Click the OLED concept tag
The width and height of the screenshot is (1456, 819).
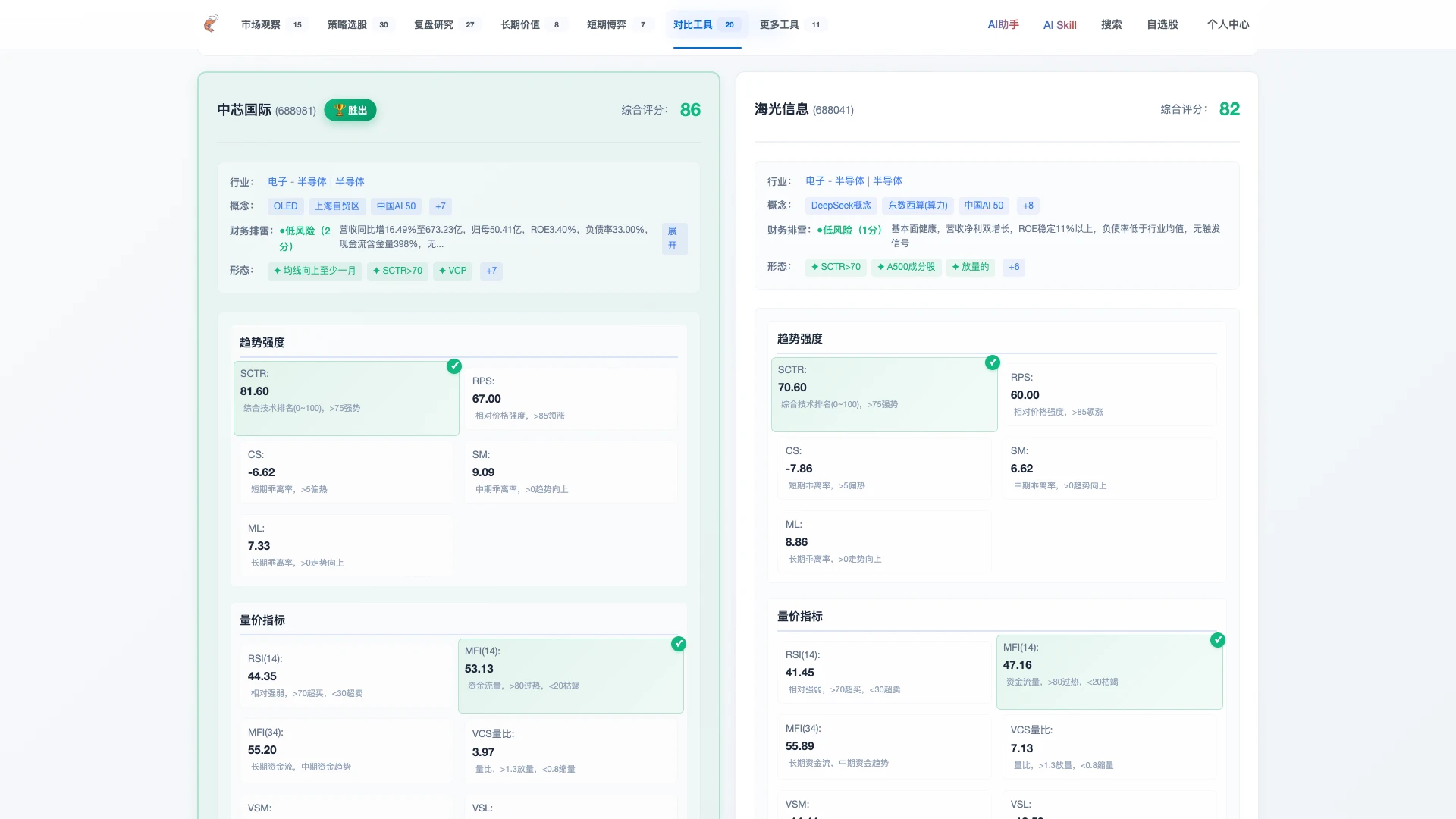(x=286, y=206)
